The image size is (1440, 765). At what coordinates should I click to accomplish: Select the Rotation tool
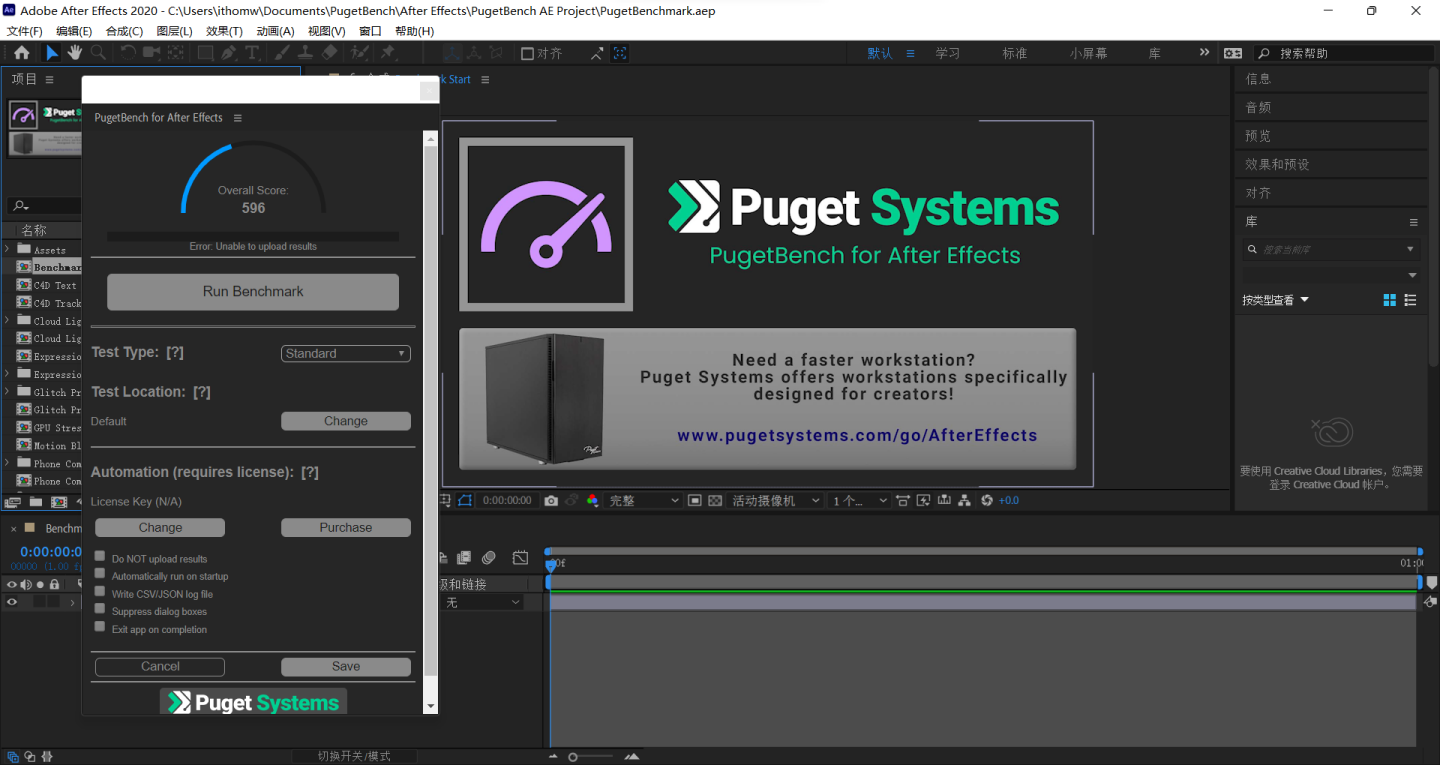pos(128,53)
